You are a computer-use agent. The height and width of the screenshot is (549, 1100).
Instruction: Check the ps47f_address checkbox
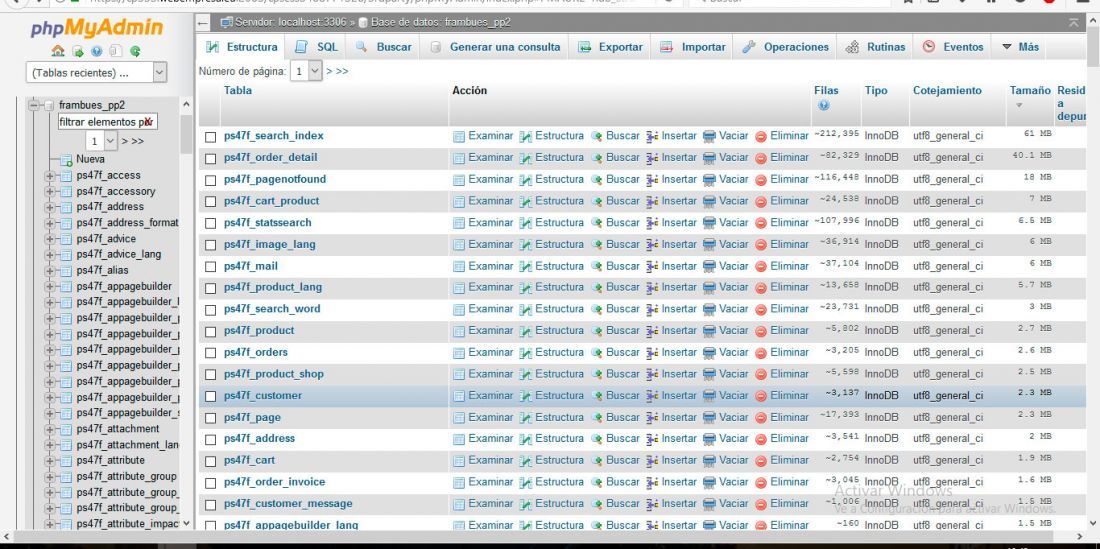(210, 440)
